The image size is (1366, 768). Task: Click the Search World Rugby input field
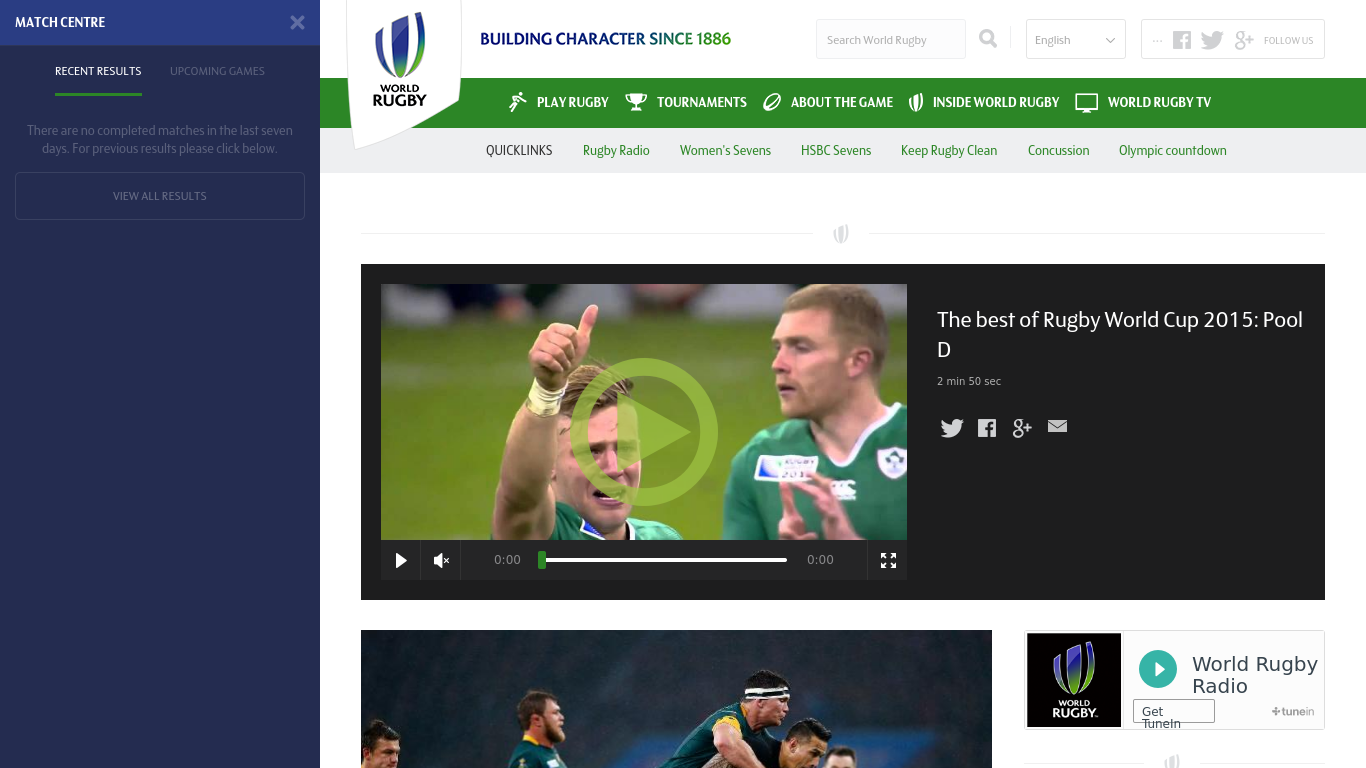pyautogui.click(x=890, y=39)
